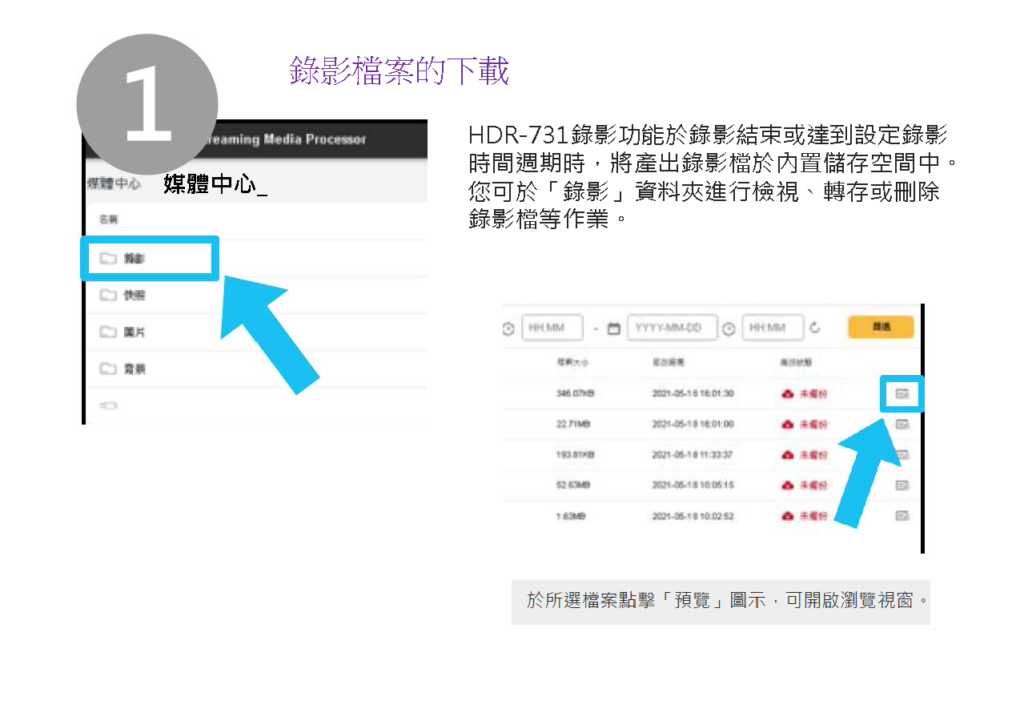
Task: Click the HH:MM field next to refresh icon
Action: 773,328
